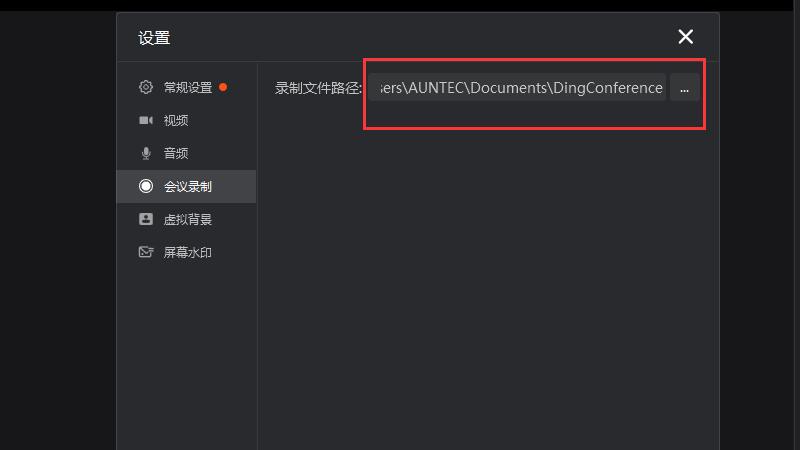800x450 pixels.
Task: Click the orange notification dot next to 常规设置
Action: click(x=223, y=87)
